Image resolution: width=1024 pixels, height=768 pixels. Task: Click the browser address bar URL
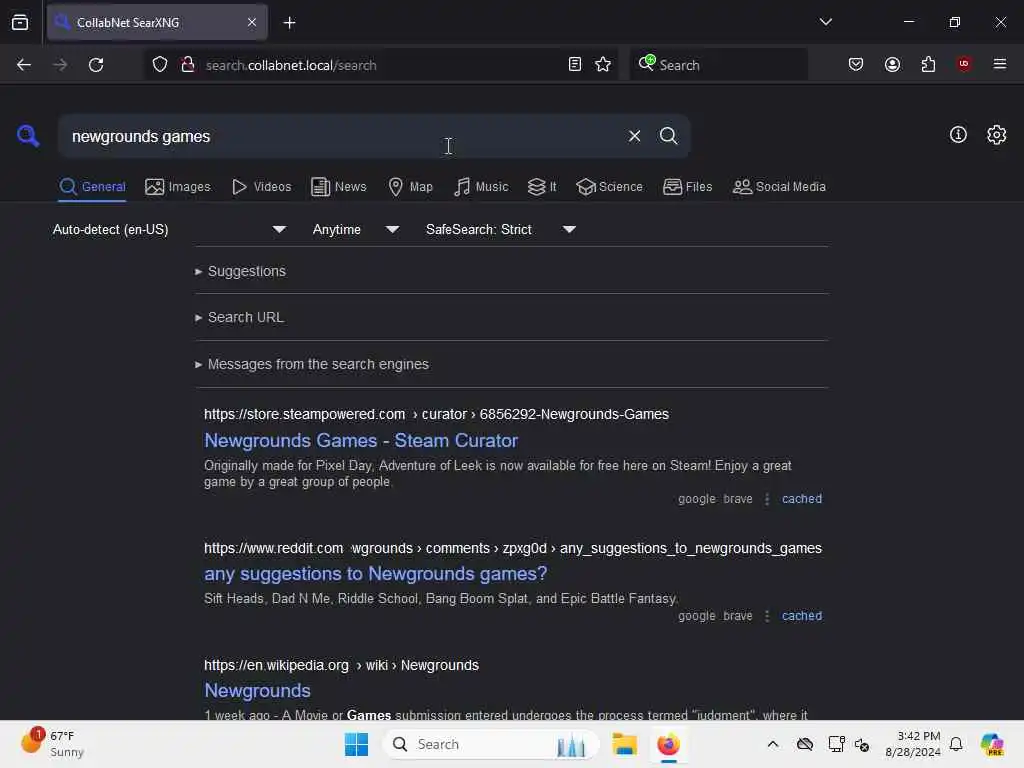coord(383,65)
